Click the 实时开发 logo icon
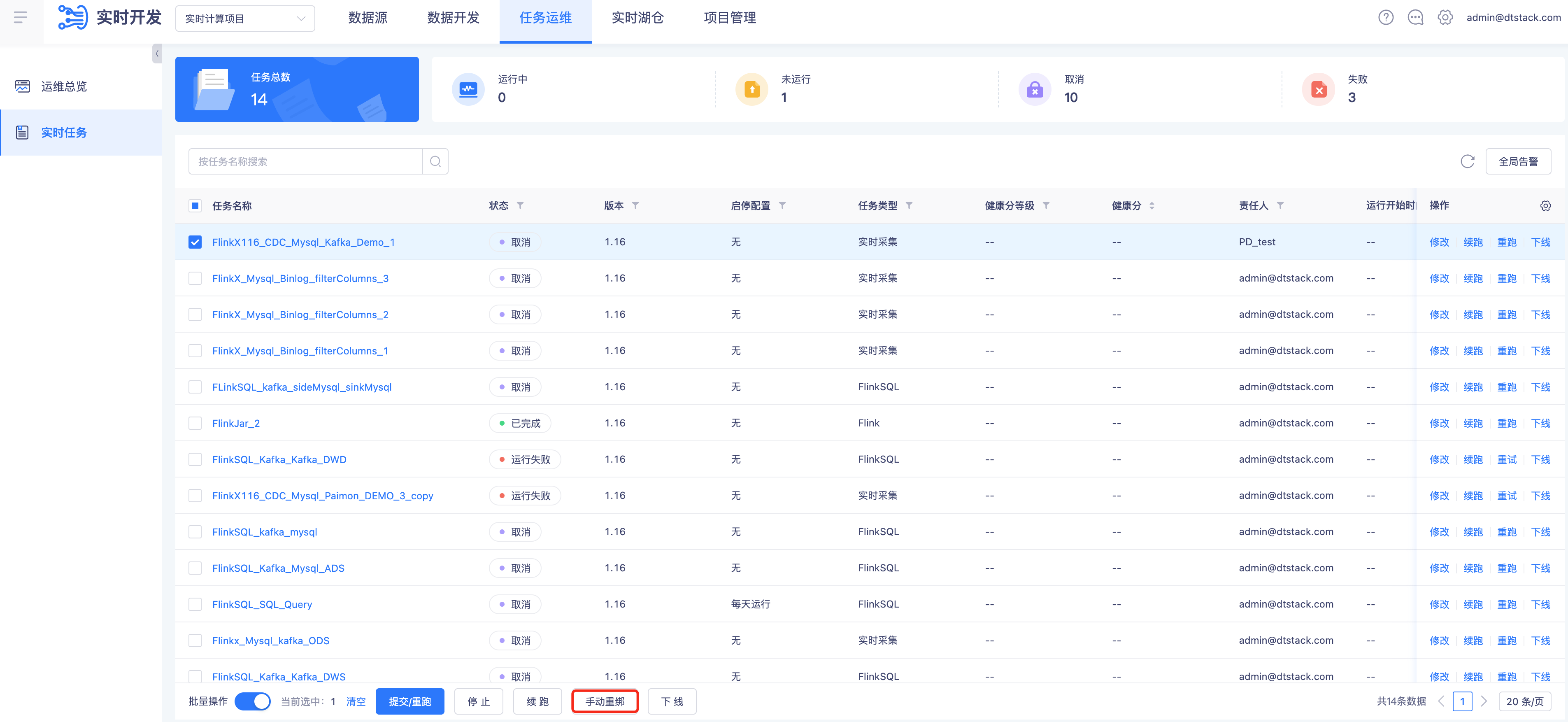 [x=73, y=17]
